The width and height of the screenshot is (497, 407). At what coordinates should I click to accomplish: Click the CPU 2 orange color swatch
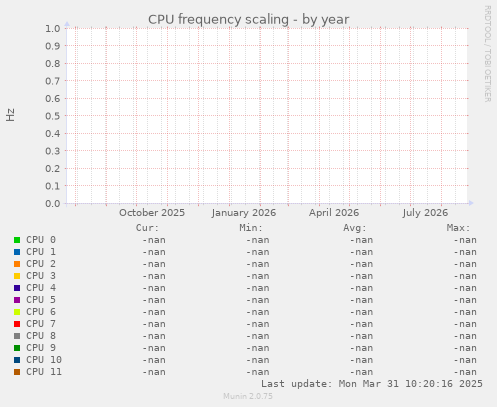click(17, 264)
